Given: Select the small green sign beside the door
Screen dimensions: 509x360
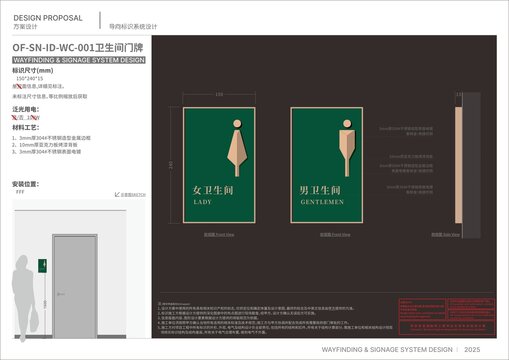Looking at the screenshot, I should 42,266.
